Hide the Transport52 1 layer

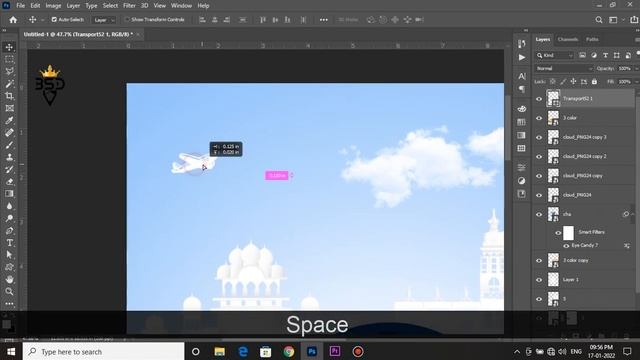click(539, 99)
